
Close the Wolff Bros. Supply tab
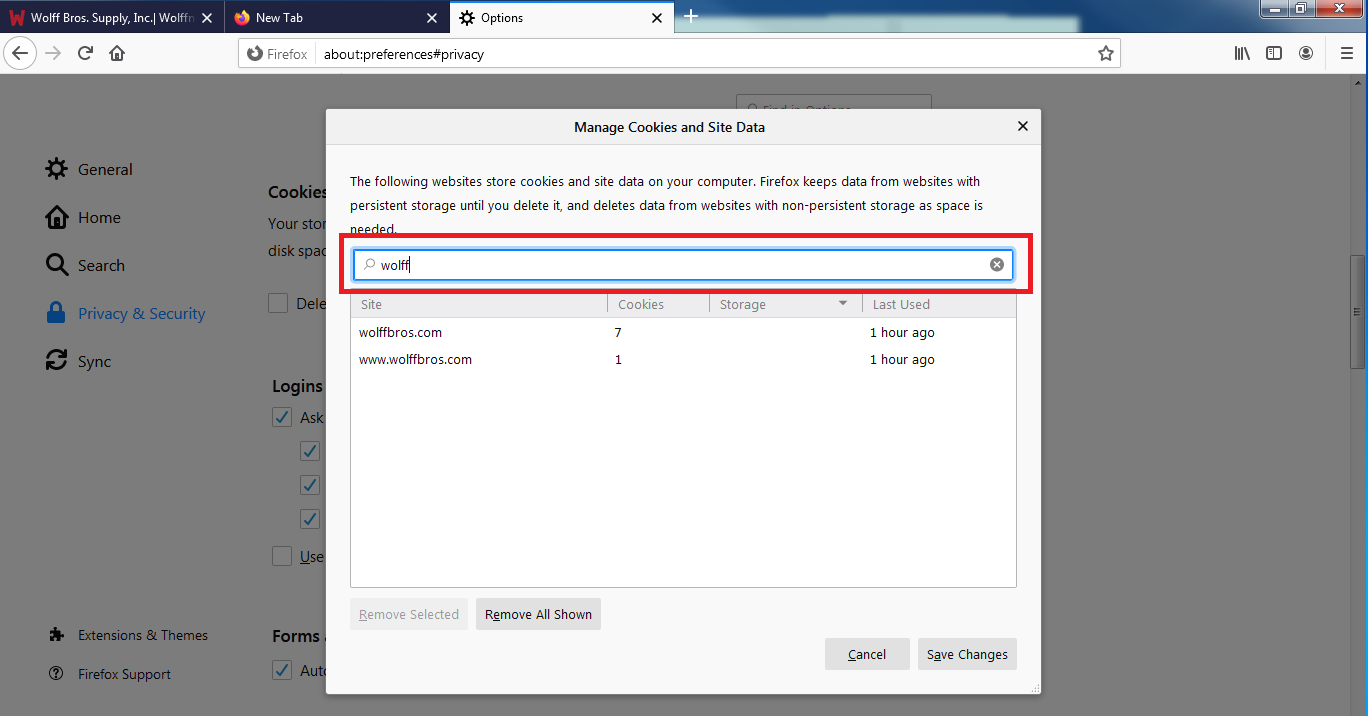coord(206,18)
